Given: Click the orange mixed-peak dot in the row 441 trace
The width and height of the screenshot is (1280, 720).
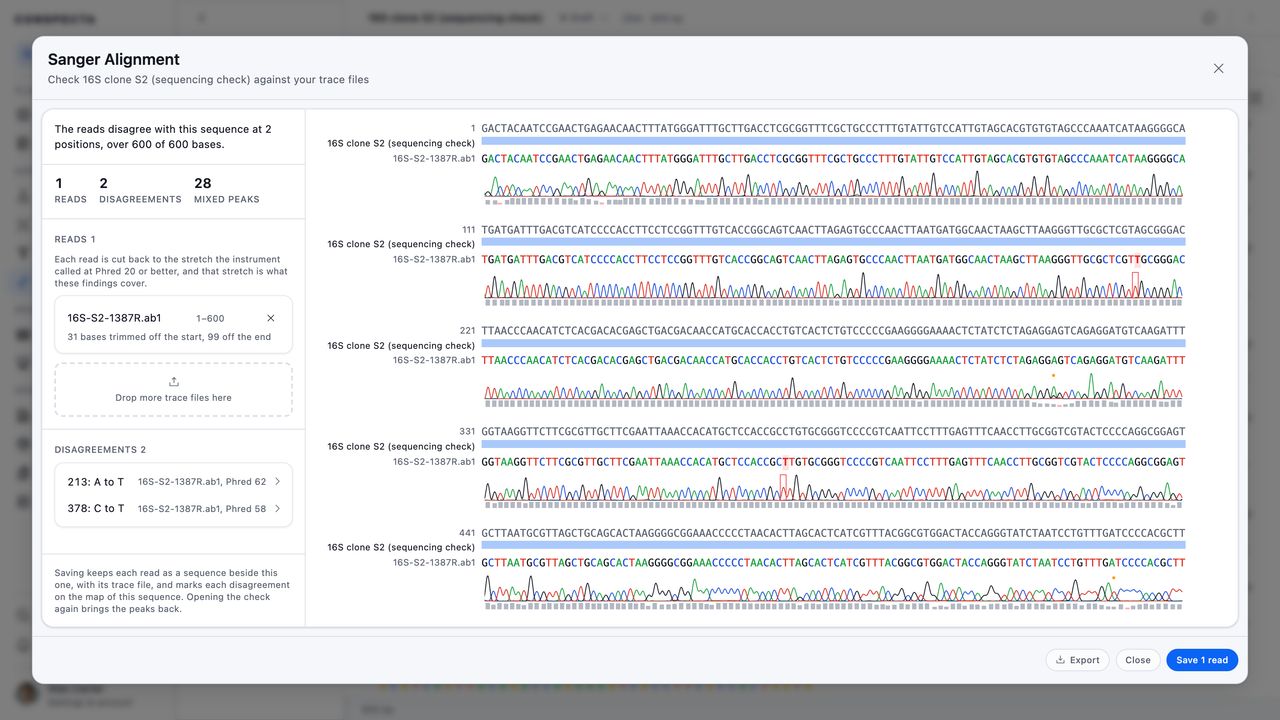Looking at the screenshot, I should coord(1113,577).
